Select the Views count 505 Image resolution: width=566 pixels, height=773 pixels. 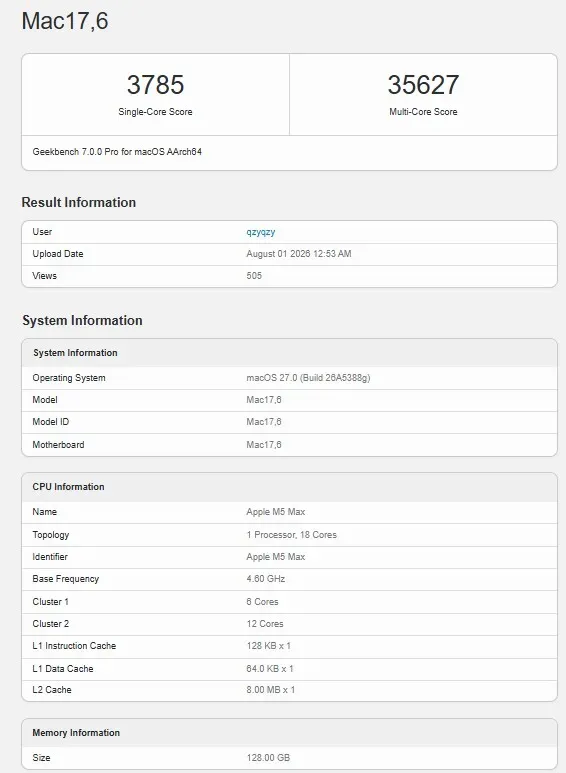coord(254,276)
